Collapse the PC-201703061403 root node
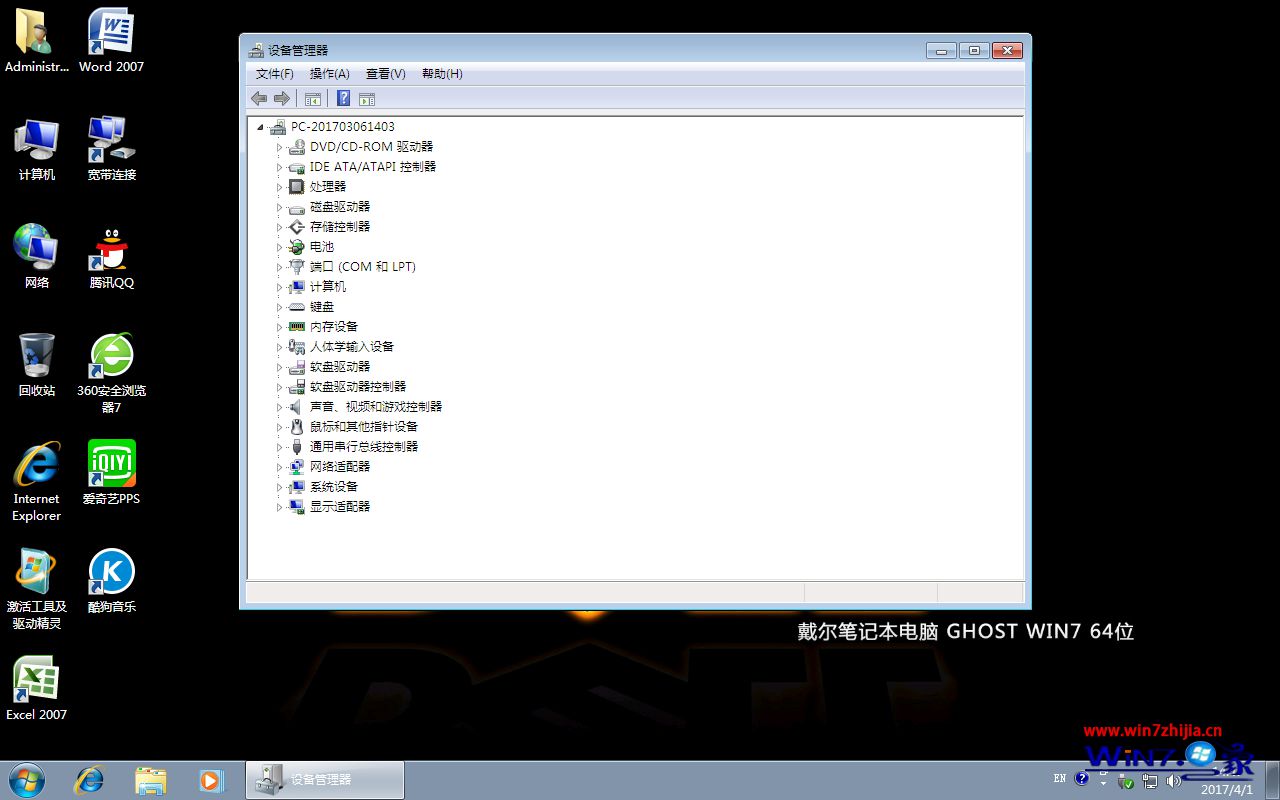Image resolution: width=1280 pixels, height=800 pixels. [261, 127]
